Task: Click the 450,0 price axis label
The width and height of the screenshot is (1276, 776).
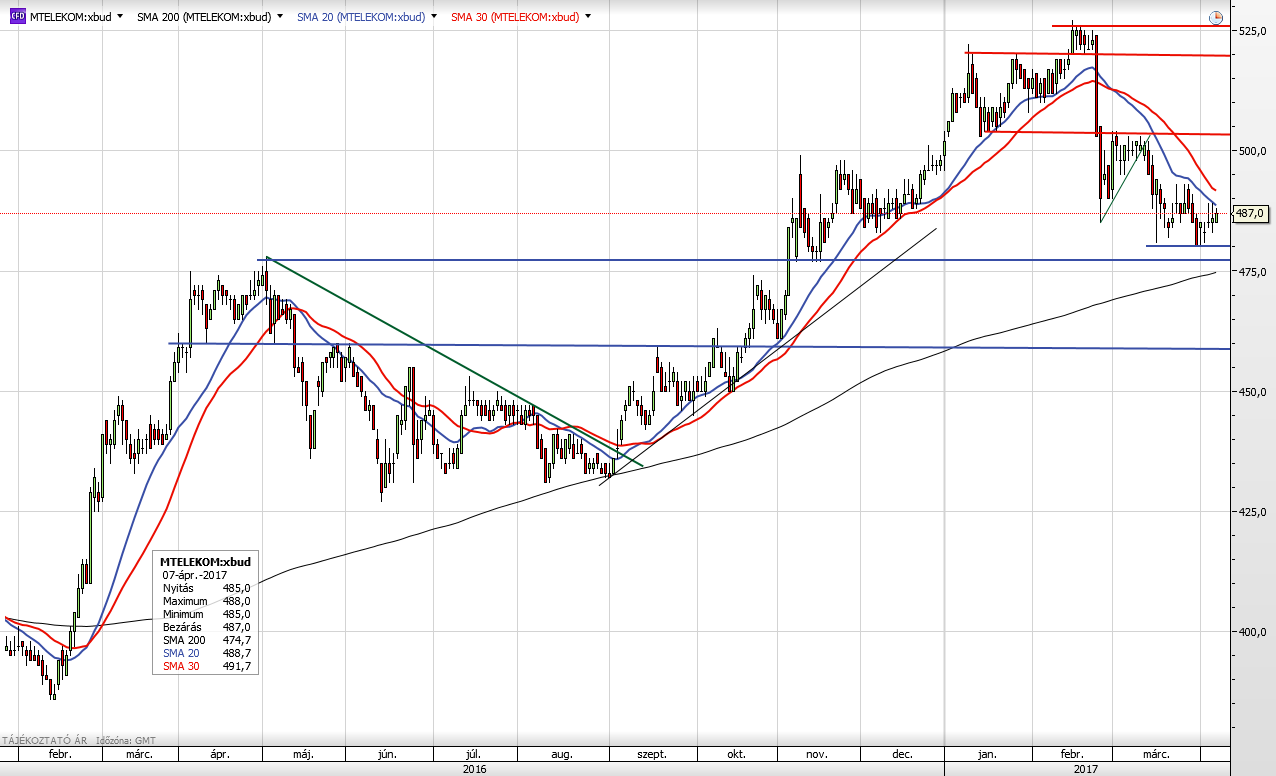Action: pyautogui.click(x=1253, y=391)
